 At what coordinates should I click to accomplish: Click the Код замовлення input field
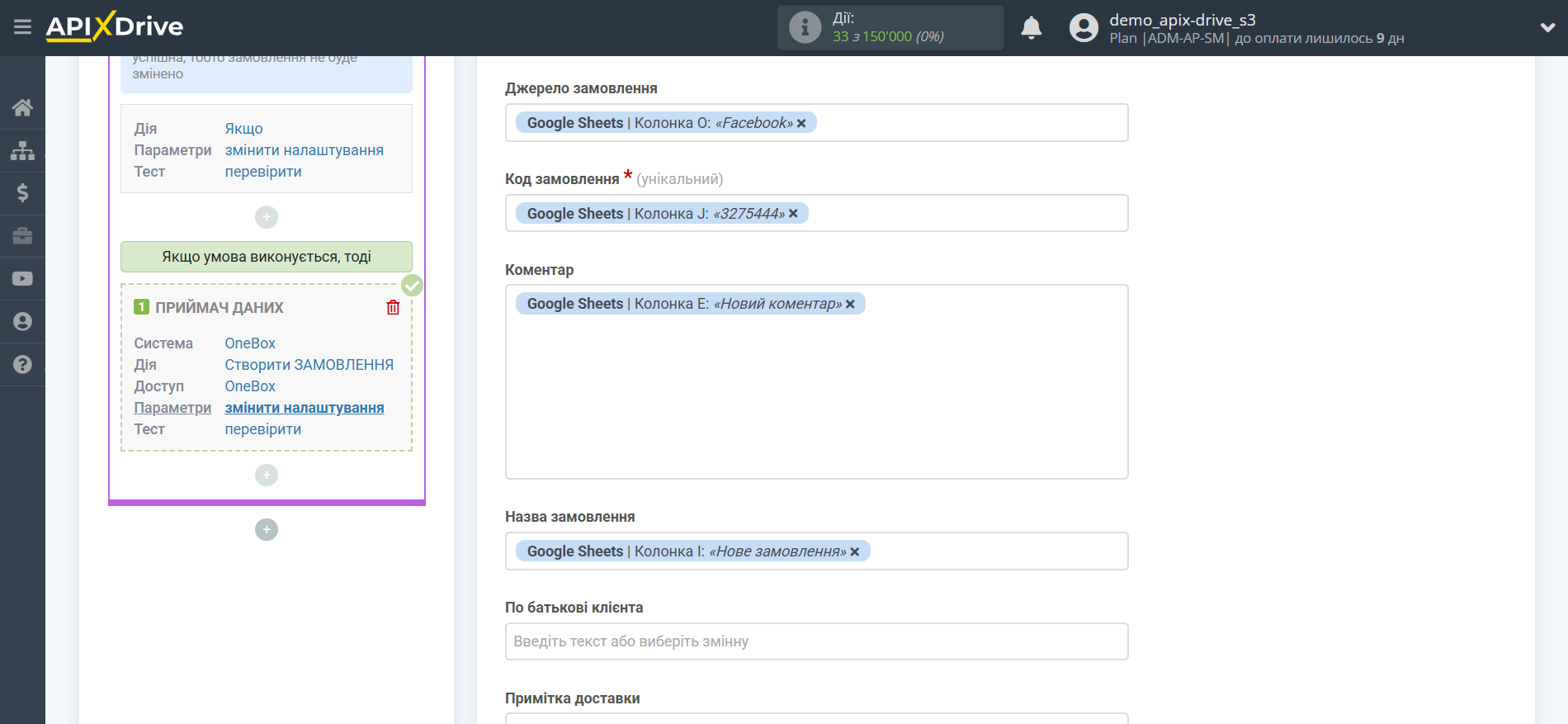[x=816, y=213]
